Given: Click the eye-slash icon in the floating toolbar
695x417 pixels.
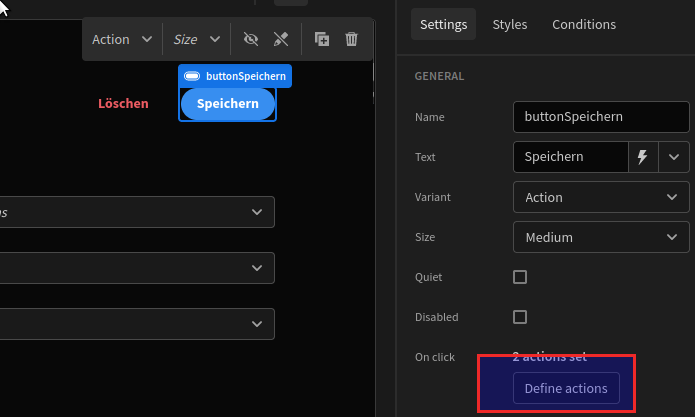Looking at the screenshot, I should click(x=251, y=39).
